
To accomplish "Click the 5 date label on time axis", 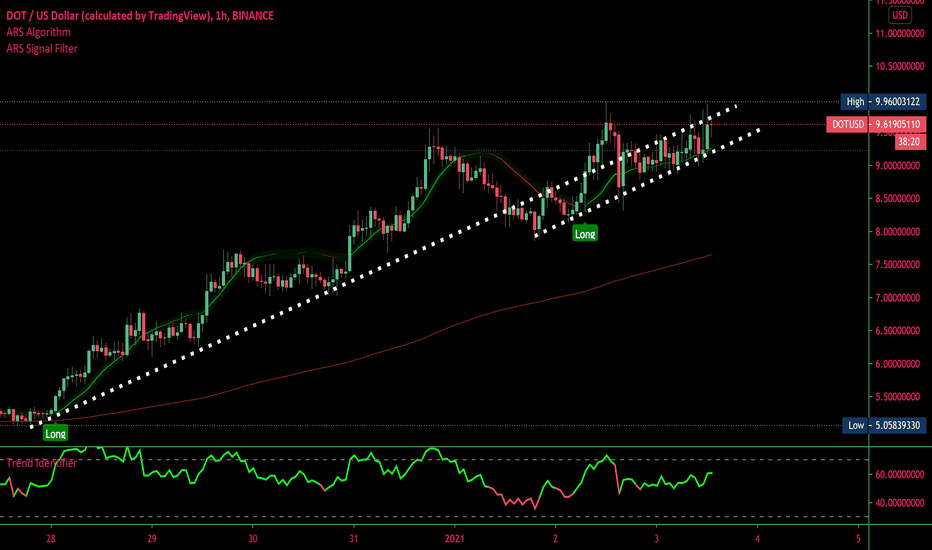I will pos(858,539).
